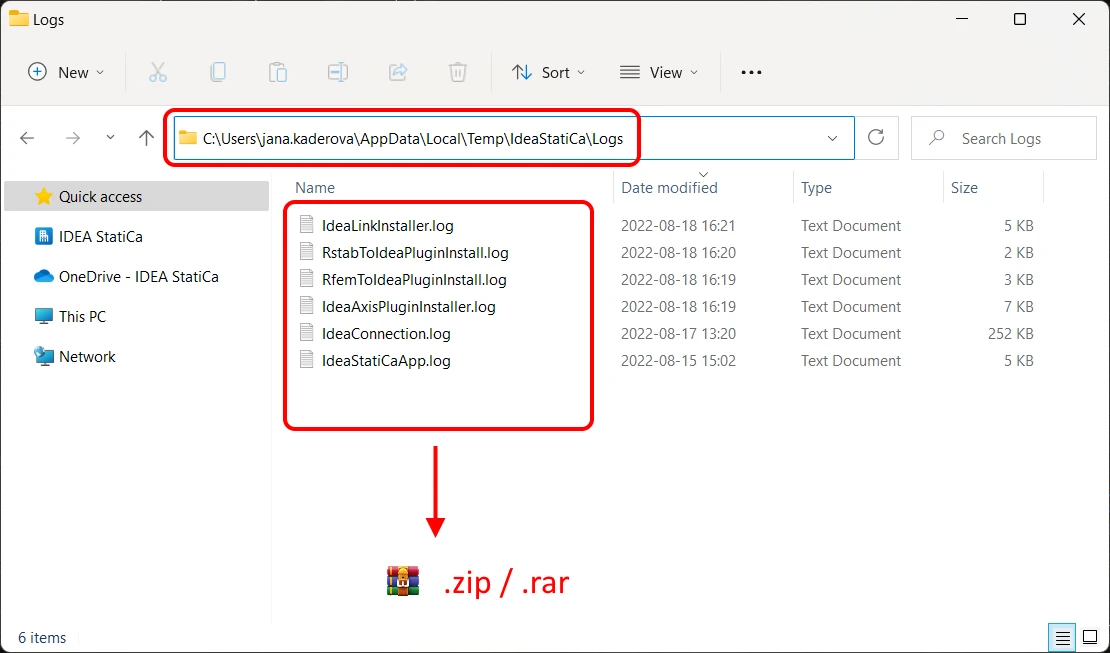
Task: Click the Copy icon in toolbar
Action: (218, 72)
